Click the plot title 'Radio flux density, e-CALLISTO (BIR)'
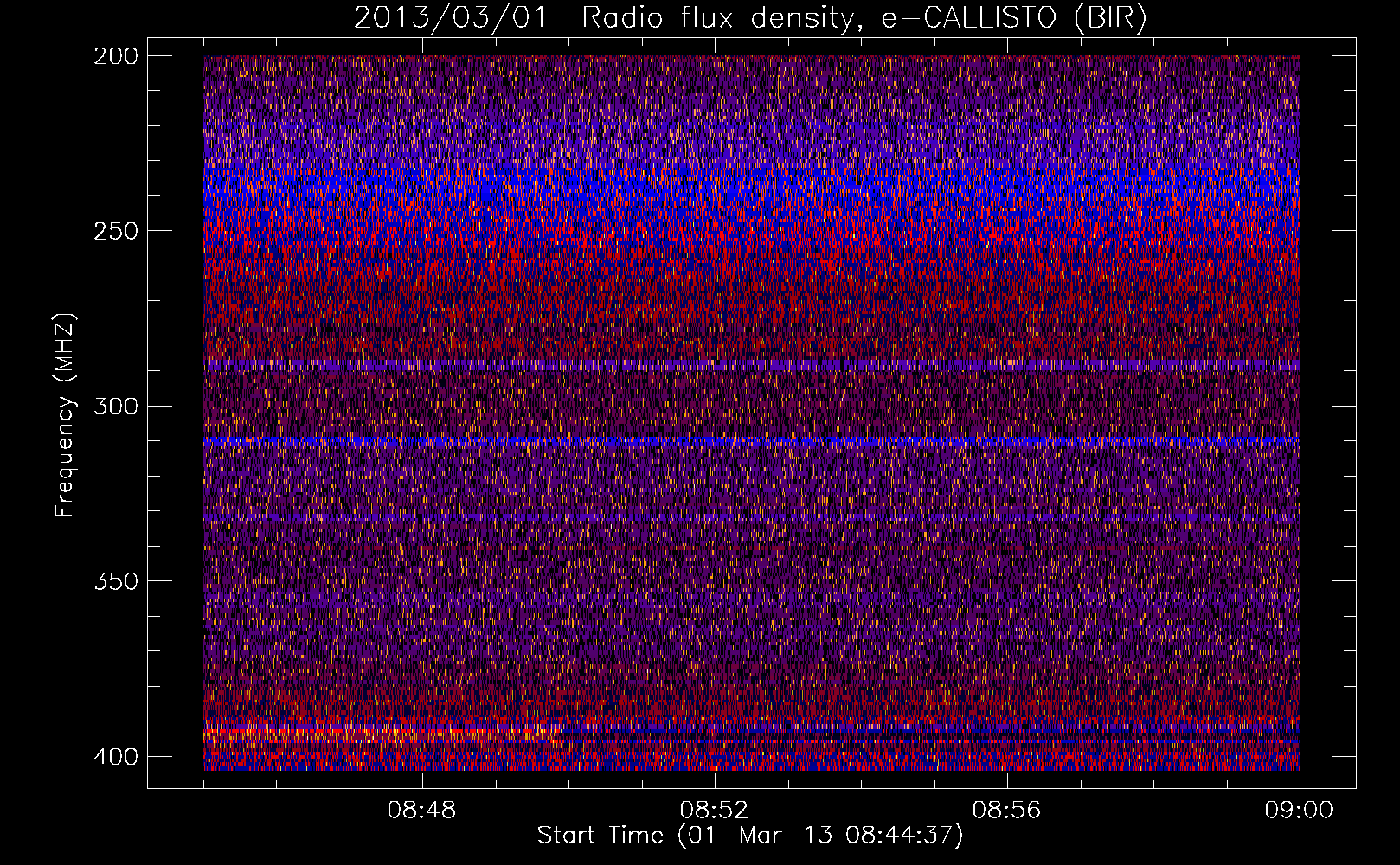 (864, 17)
